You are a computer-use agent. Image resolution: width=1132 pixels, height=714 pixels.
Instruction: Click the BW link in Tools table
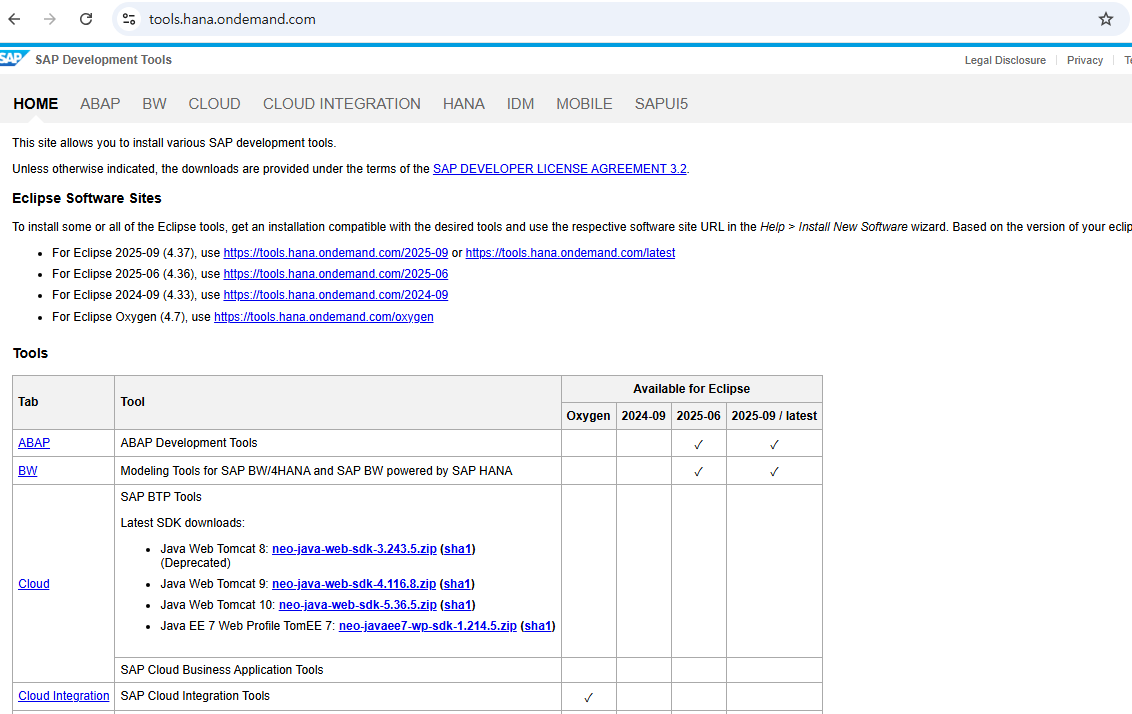tap(27, 471)
